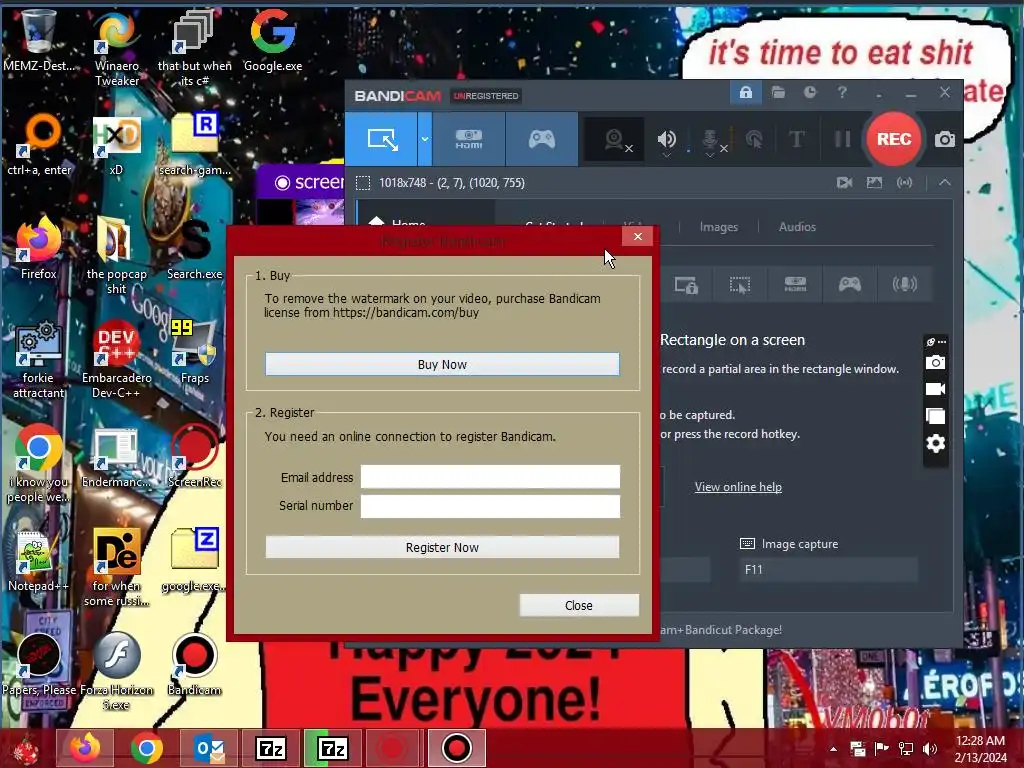Switch to the Audios tab

[x=797, y=227]
